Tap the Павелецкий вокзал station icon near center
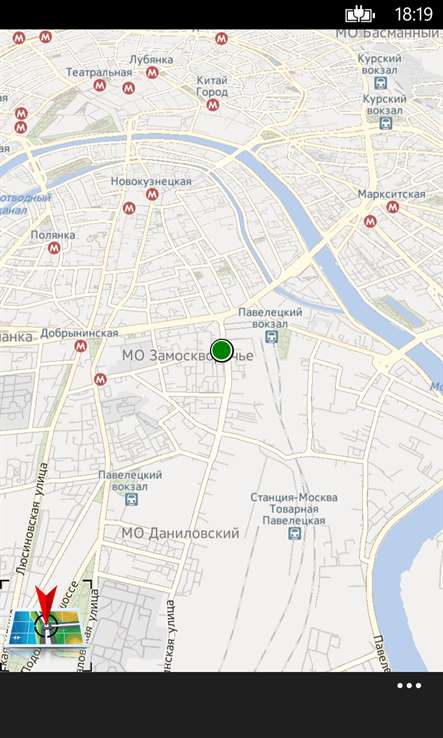This screenshot has width=443, height=738. pyautogui.click(x=271, y=336)
